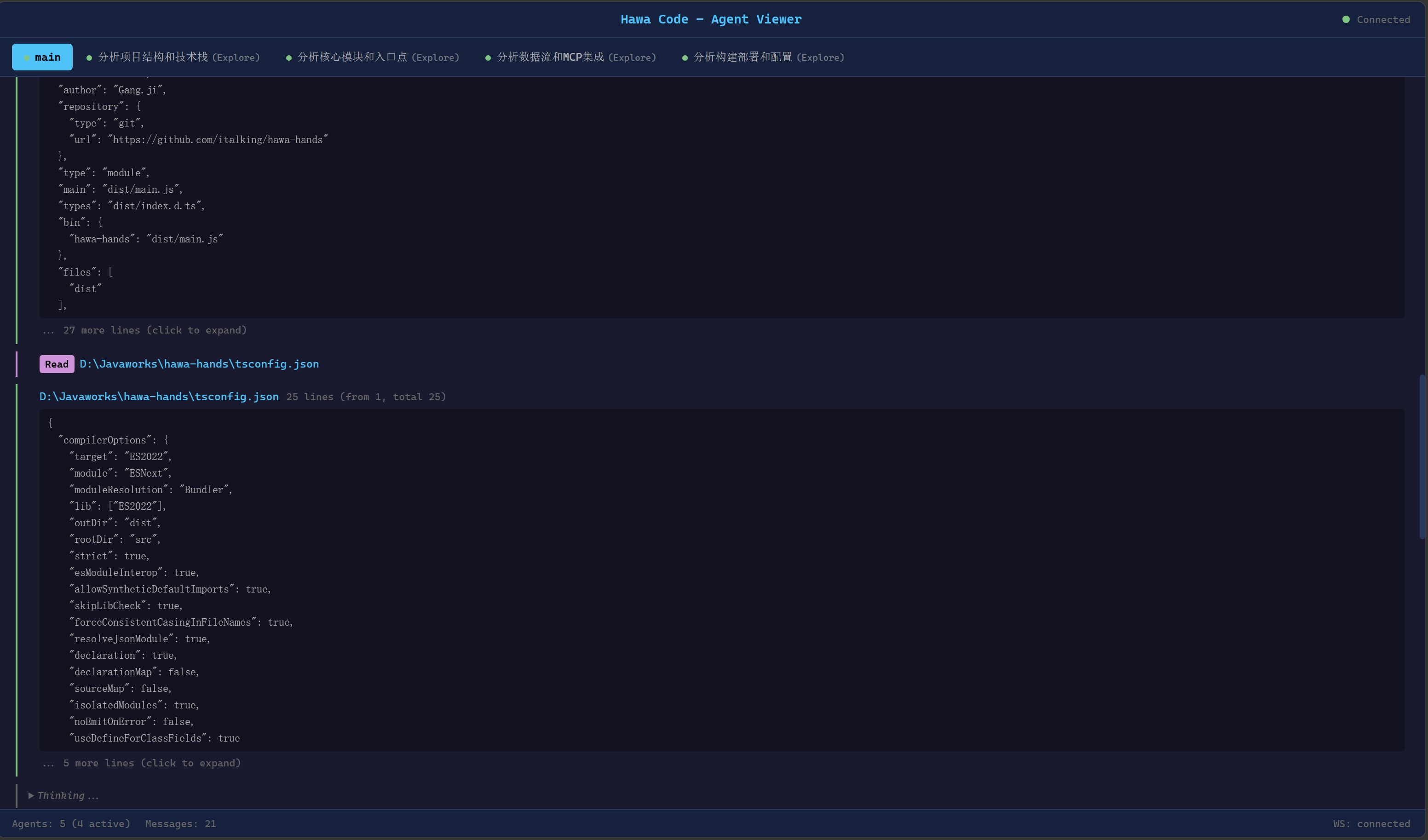
Task: Click the tsconfig.json result header path
Action: pos(159,397)
